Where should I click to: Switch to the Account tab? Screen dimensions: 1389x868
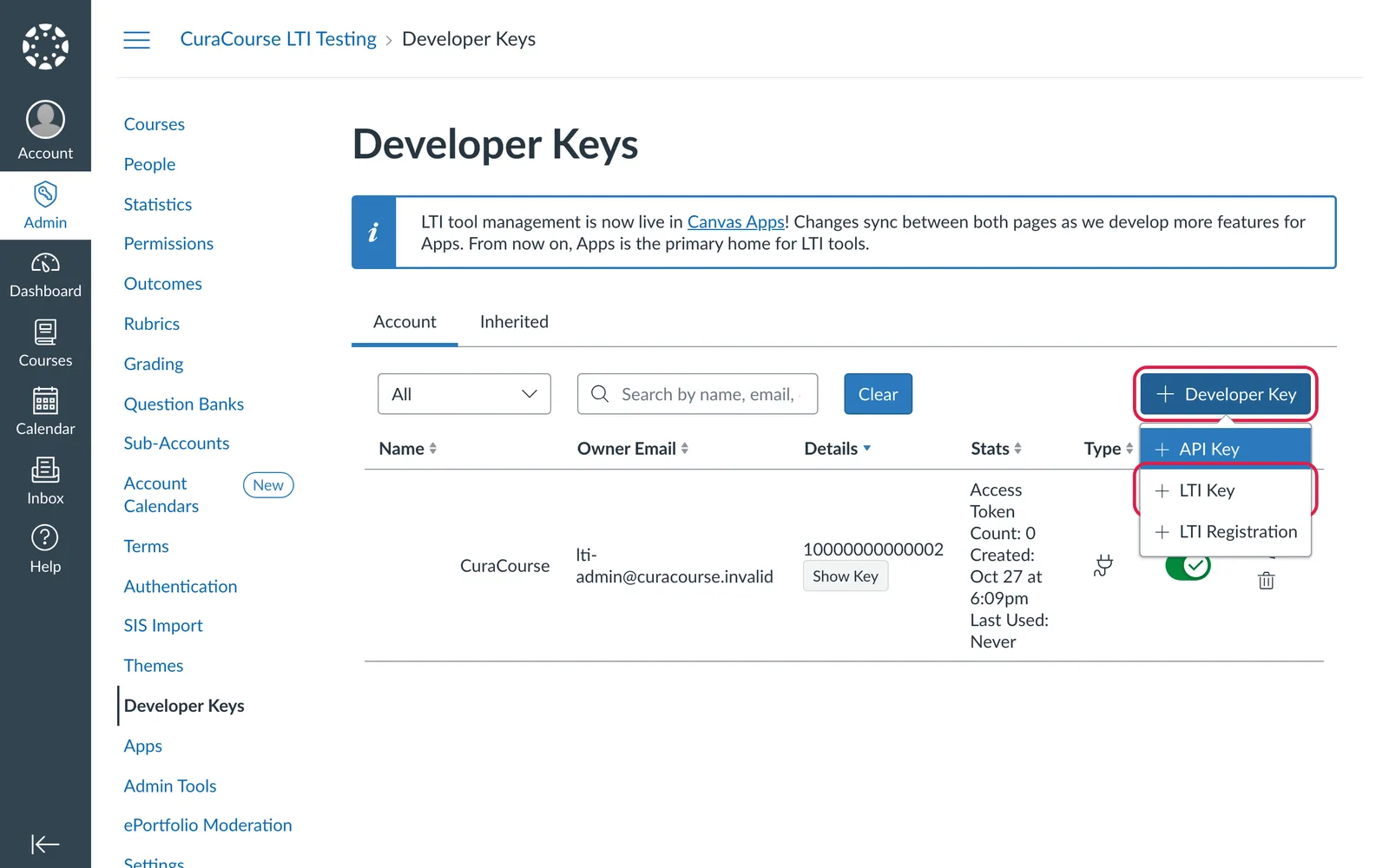pos(405,322)
